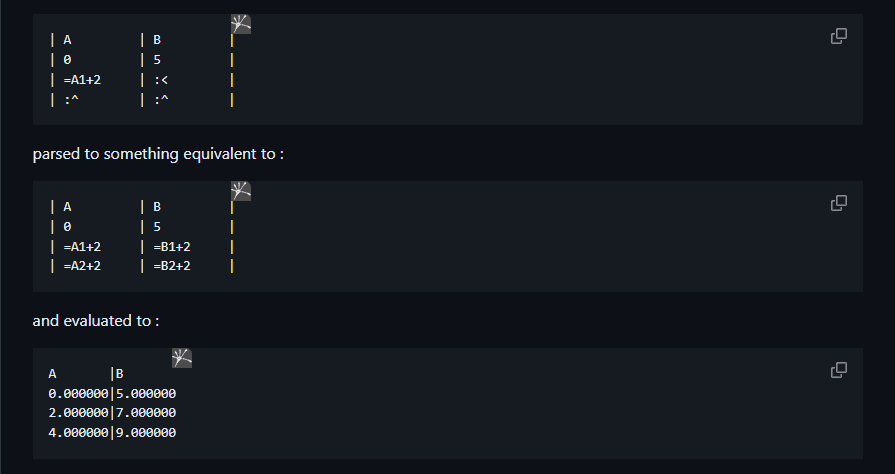Click the '=B2+2' formula cell
The image size is (895, 474).
click(x=172, y=266)
